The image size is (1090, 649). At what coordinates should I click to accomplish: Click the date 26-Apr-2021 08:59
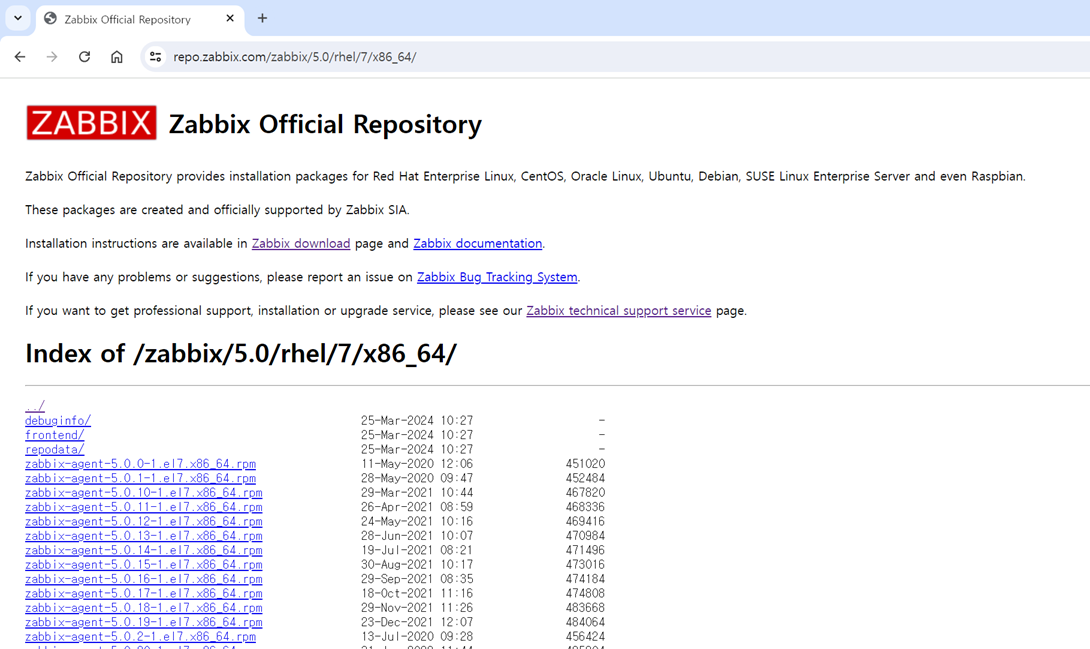pyautogui.click(x=416, y=507)
